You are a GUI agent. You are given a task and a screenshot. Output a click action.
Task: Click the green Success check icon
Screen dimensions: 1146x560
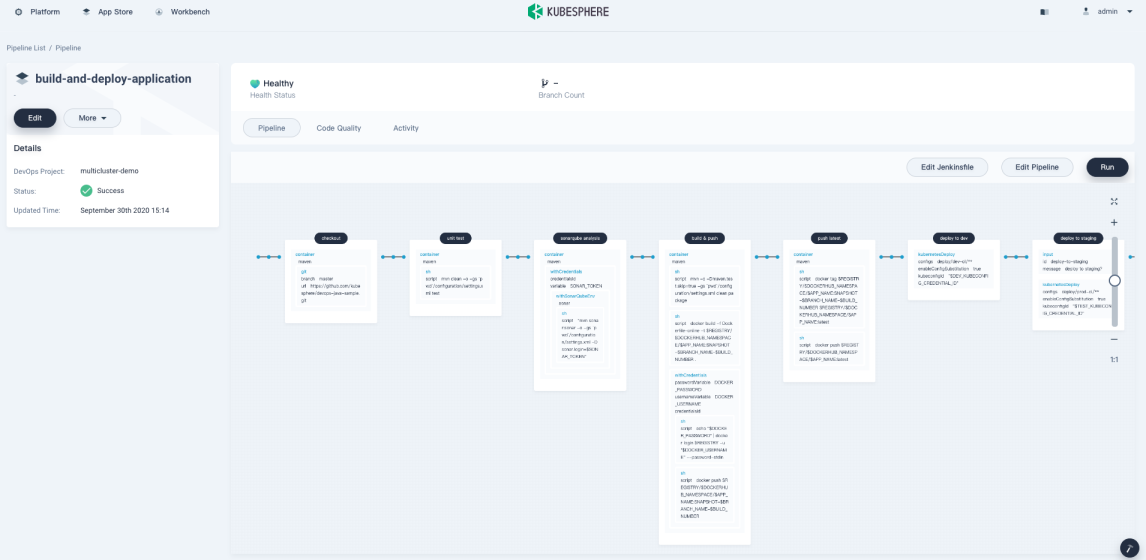pyautogui.click(x=86, y=191)
